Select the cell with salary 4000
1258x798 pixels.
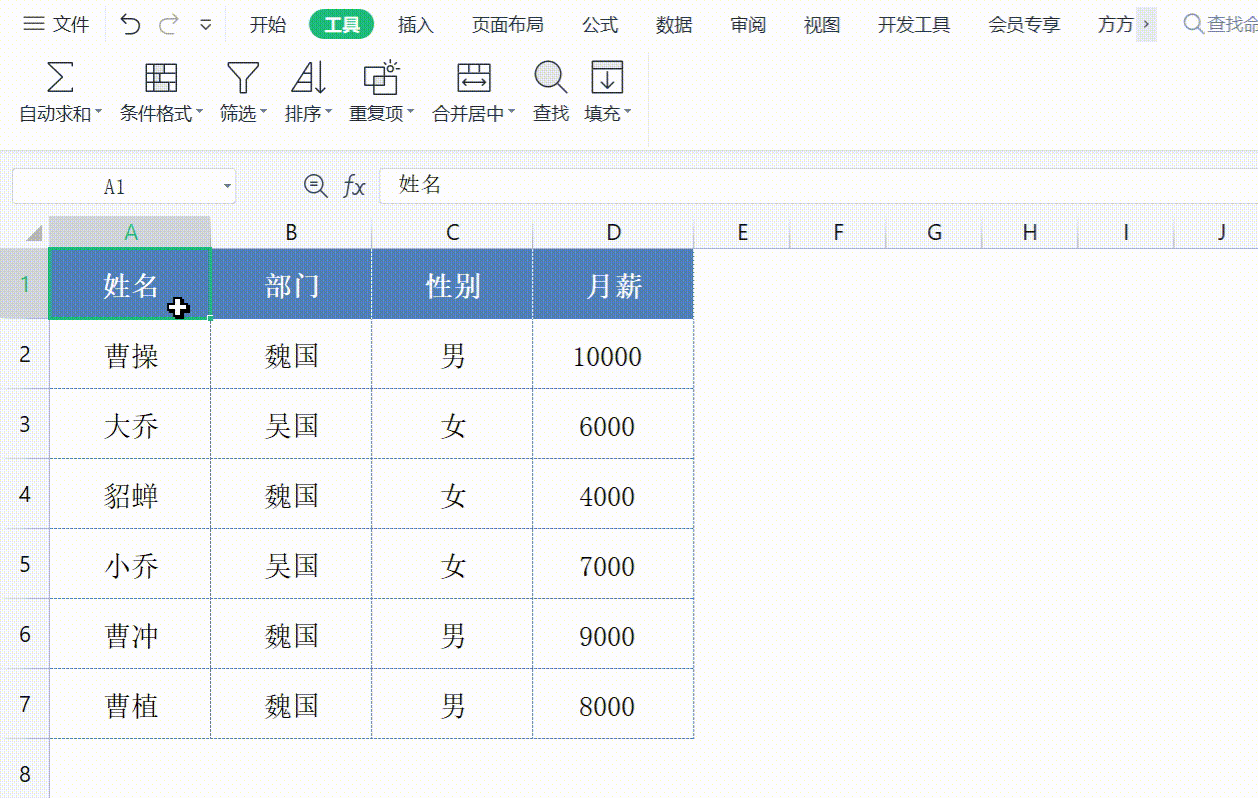(613, 495)
